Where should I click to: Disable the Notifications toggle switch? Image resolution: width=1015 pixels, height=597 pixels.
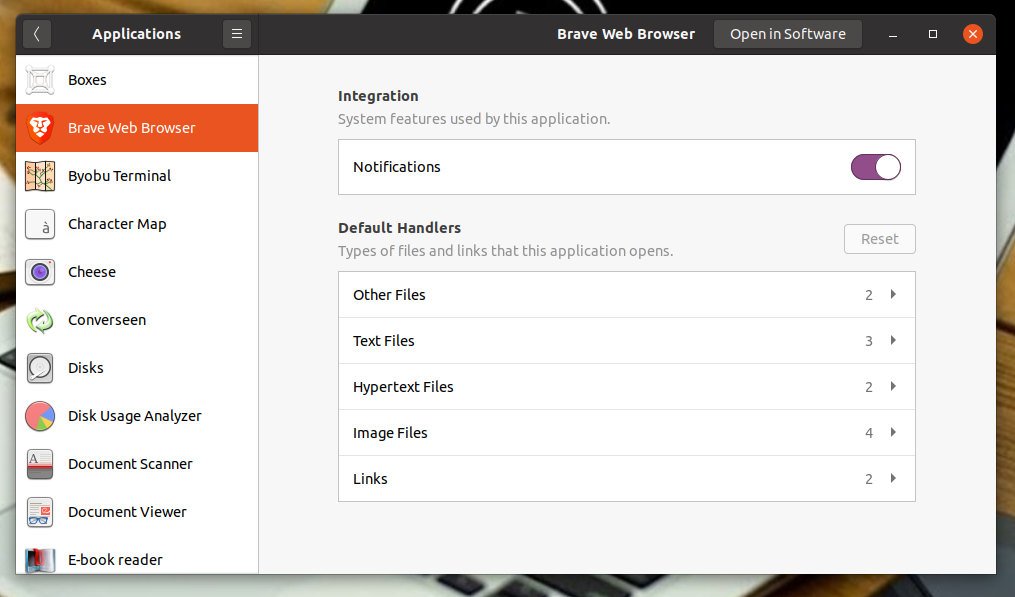tap(875, 167)
